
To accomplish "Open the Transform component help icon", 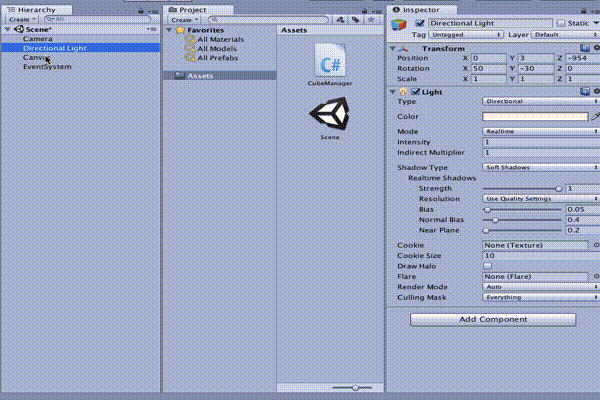I will point(584,48).
